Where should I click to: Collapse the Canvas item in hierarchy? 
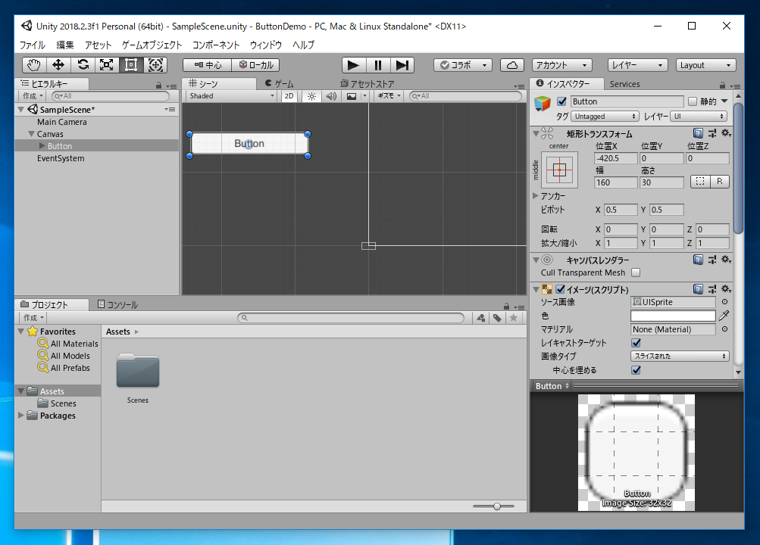(31, 134)
